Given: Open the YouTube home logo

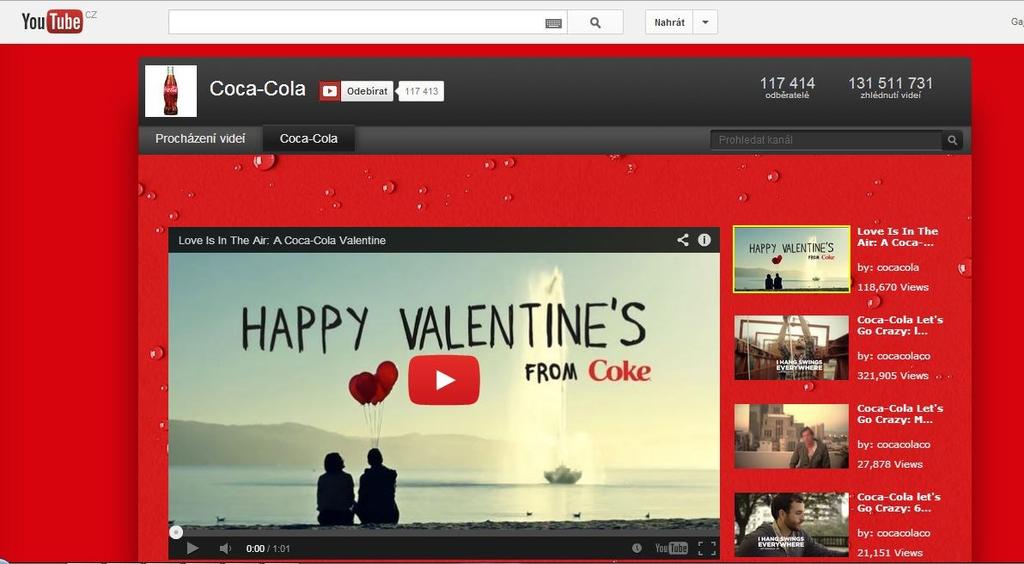Looking at the screenshot, I should [x=52, y=22].
